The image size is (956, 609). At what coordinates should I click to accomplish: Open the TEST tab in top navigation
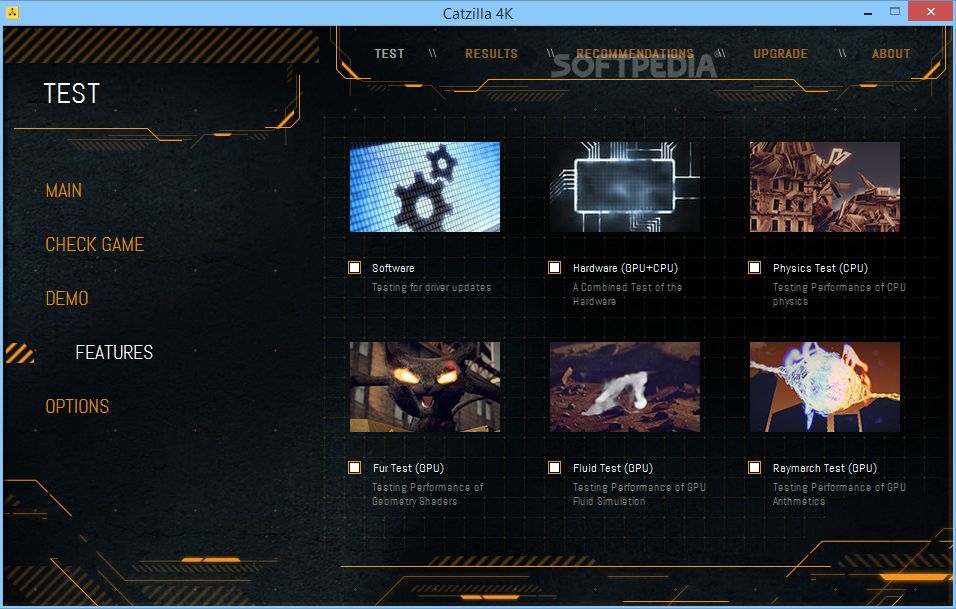[x=389, y=54]
